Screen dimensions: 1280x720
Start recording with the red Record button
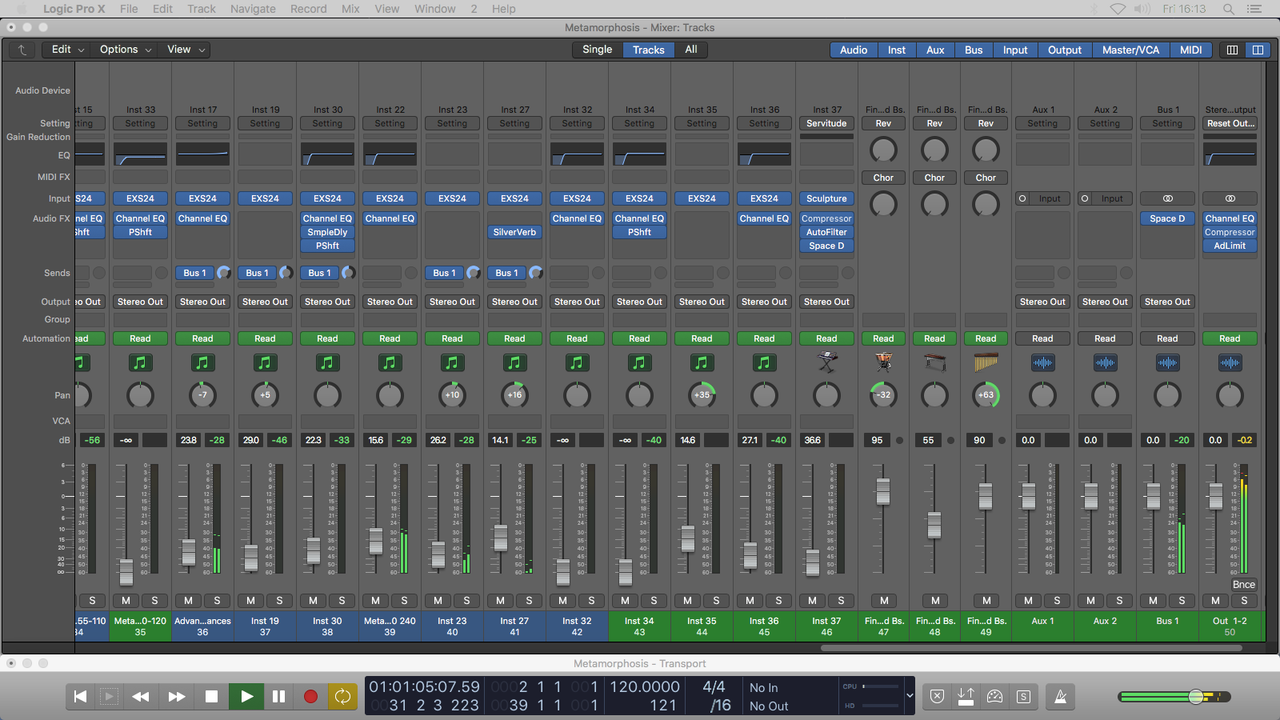coord(311,696)
